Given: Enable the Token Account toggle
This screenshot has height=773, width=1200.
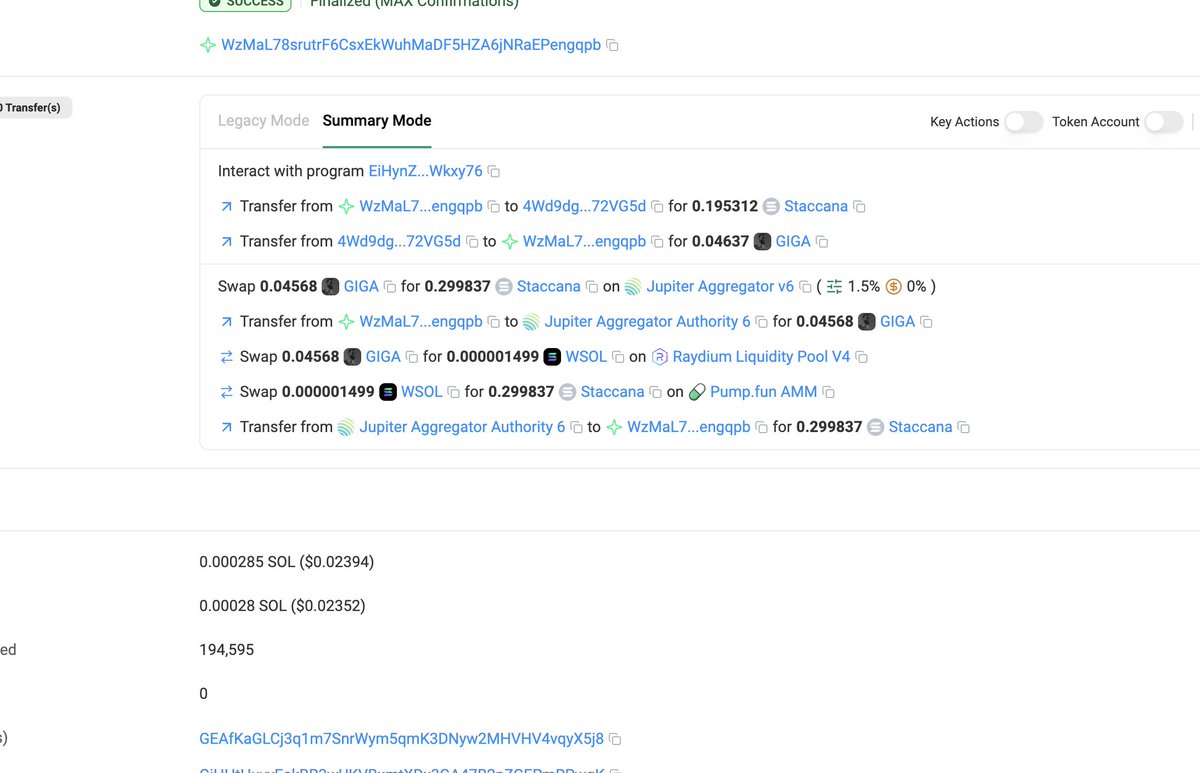Looking at the screenshot, I should click(1164, 122).
